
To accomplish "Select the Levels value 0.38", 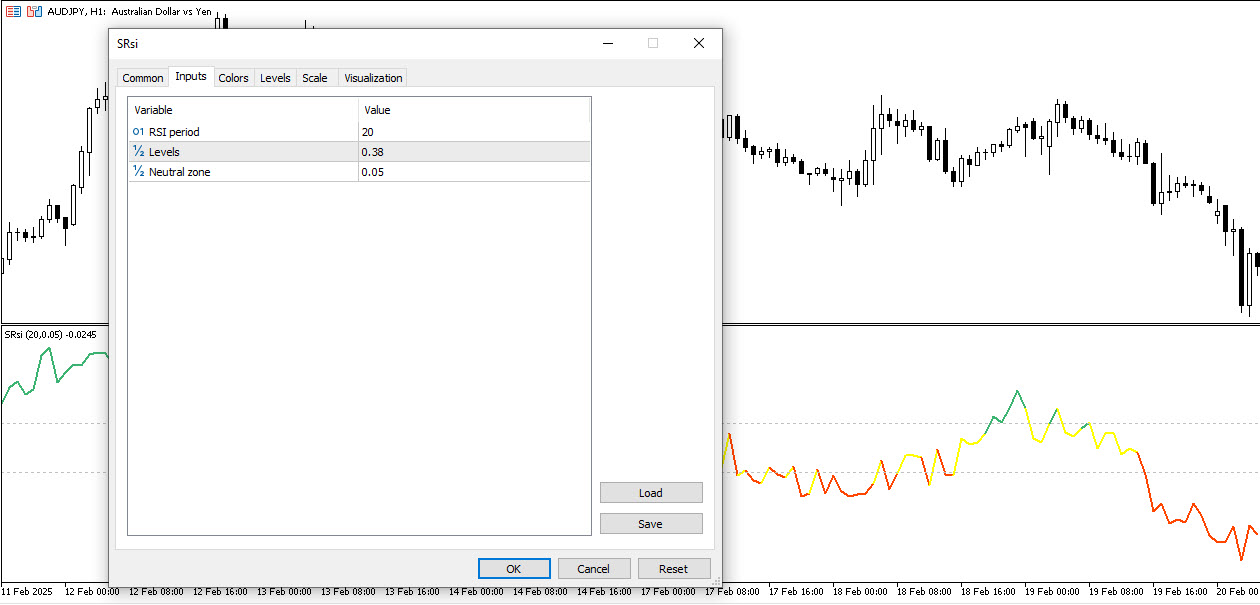I will click(x=474, y=152).
